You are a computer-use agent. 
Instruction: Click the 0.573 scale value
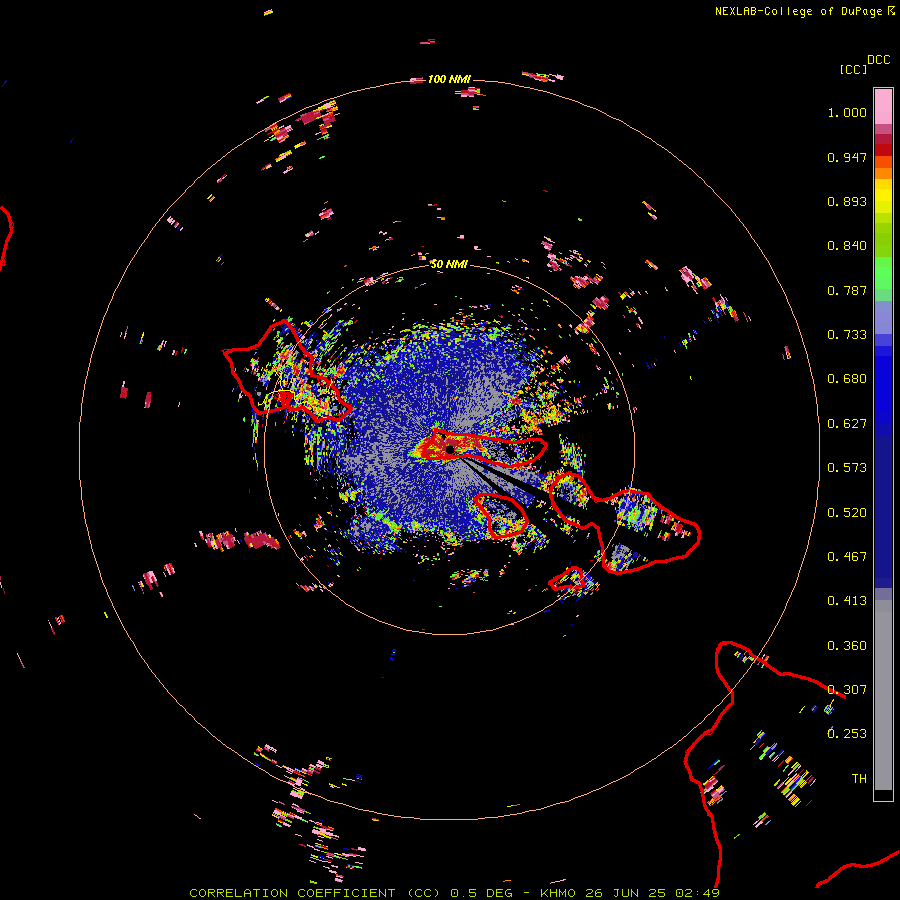(x=847, y=468)
